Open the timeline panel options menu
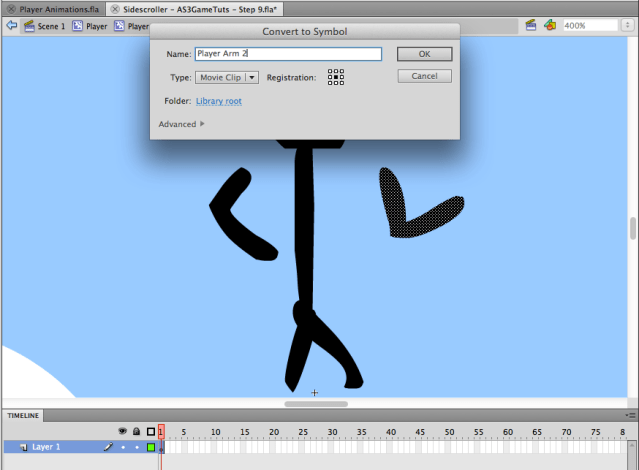The width and height of the screenshot is (639, 470). (631, 415)
